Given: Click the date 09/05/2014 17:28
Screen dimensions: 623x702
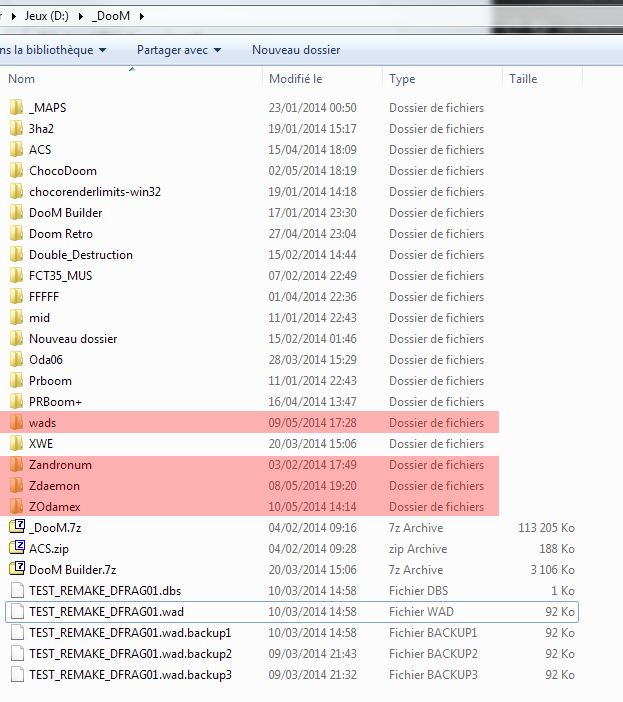Looking at the screenshot, I should (312, 423).
